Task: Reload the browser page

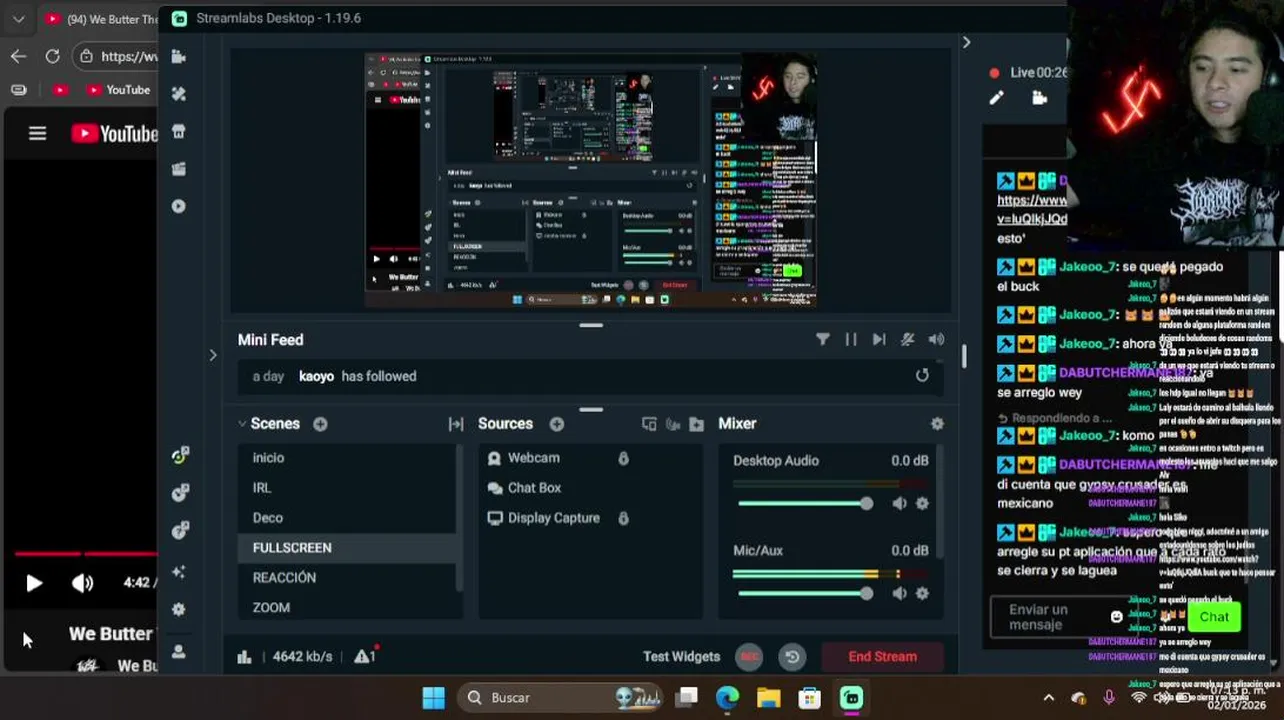Action: pyautogui.click(x=52, y=56)
